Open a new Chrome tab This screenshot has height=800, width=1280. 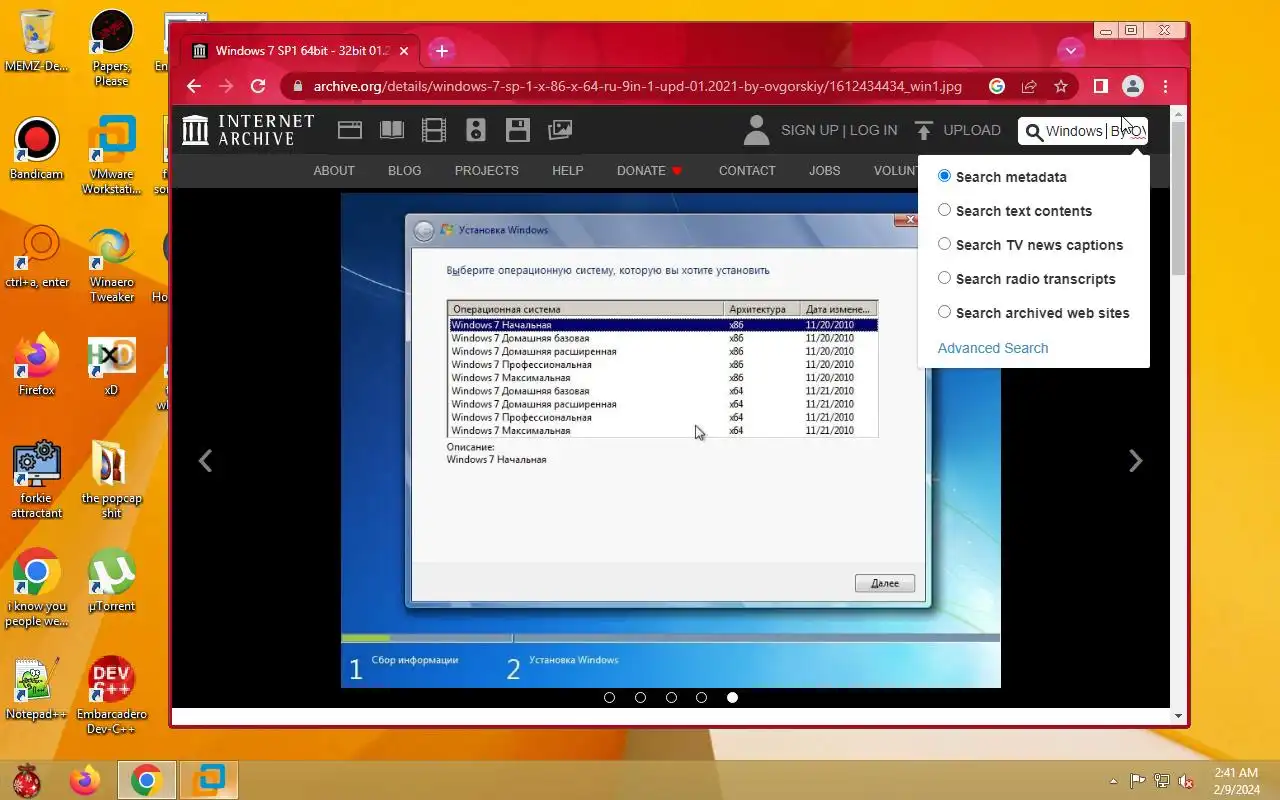[x=442, y=50]
